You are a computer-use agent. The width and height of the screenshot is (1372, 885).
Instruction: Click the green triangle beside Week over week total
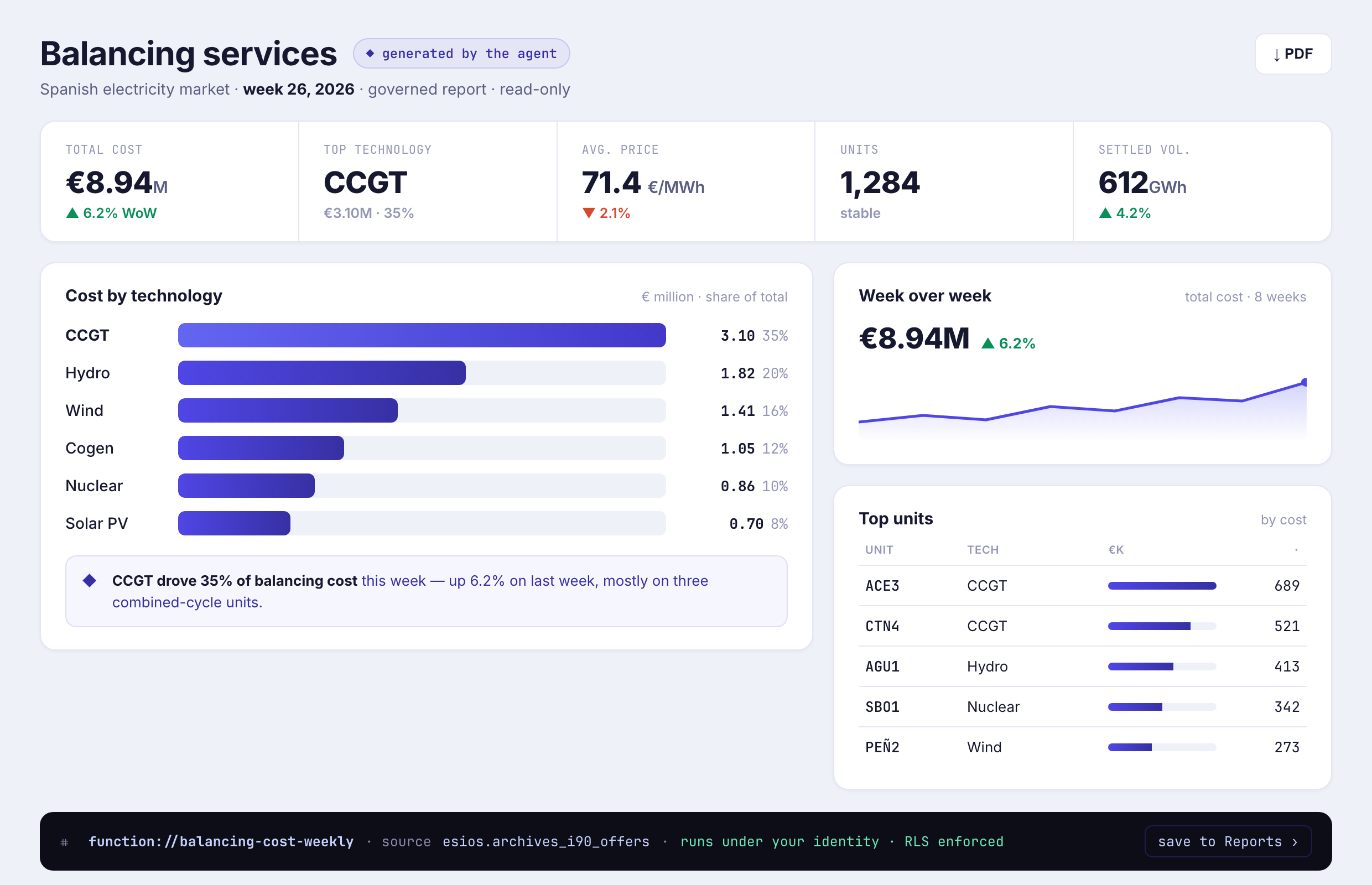click(988, 343)
